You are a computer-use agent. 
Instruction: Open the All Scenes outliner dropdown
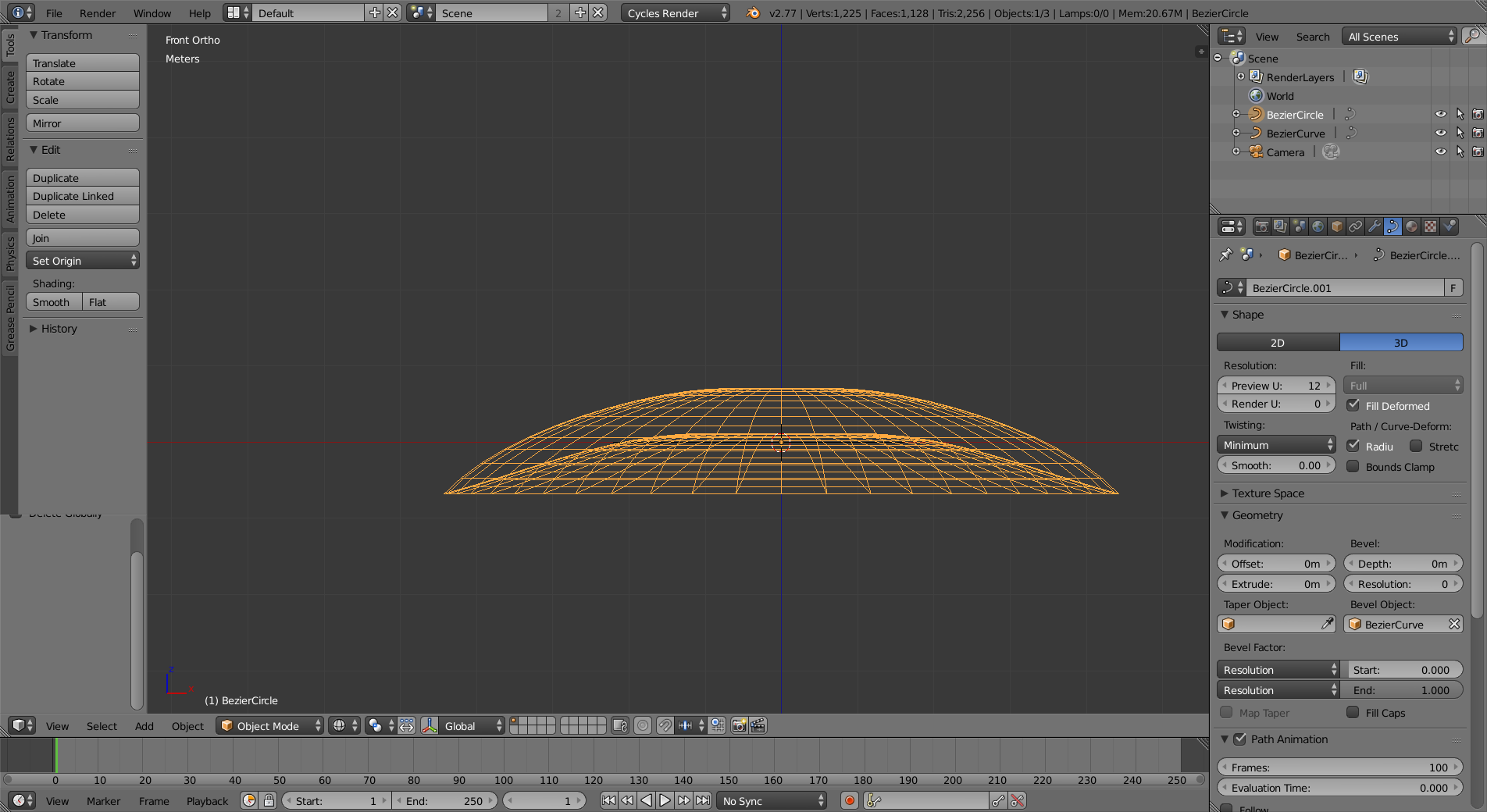point(1400,36)
